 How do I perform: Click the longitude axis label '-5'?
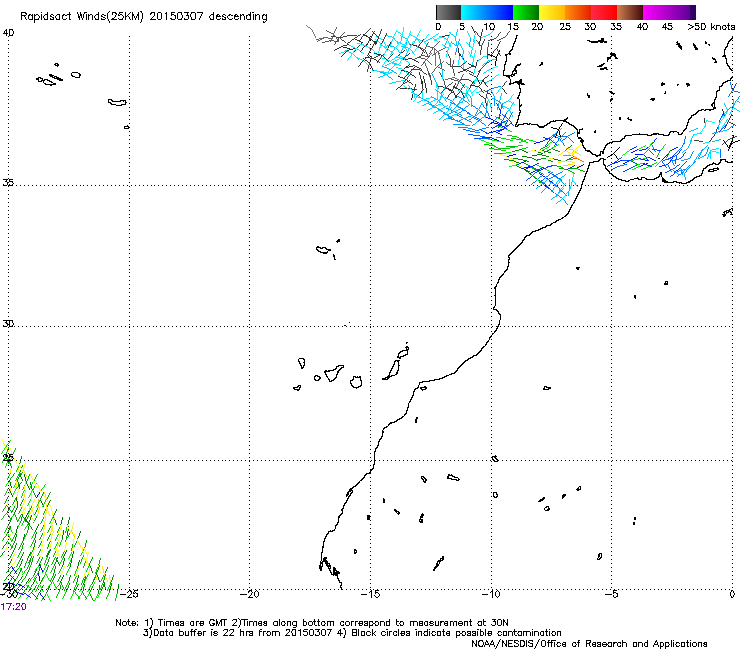tap(611, 594)
